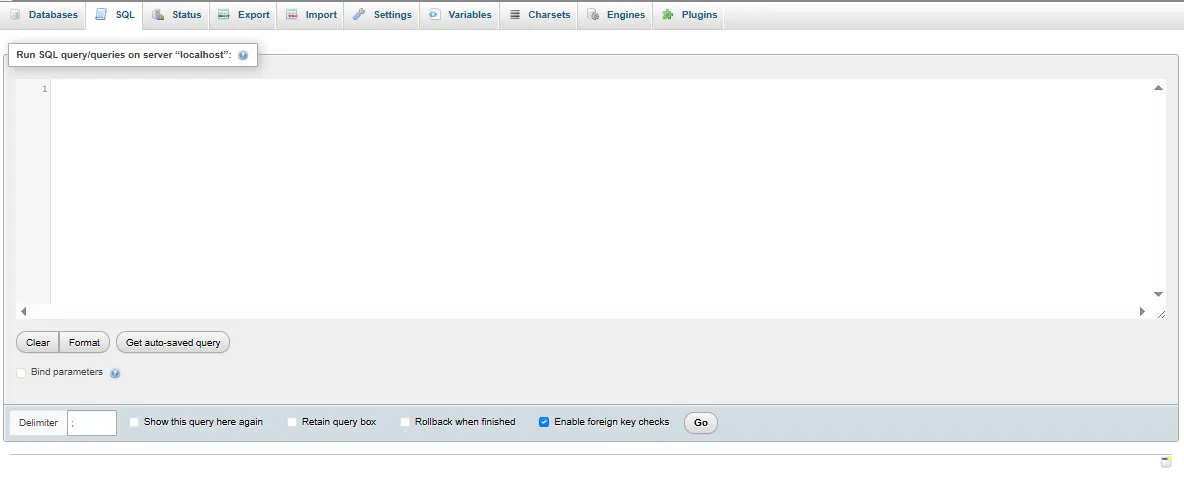Image resolution: width=1184 pixels, height=479 pixels.
Task: Click the Settings wrench icon
Action: point(359,15)
